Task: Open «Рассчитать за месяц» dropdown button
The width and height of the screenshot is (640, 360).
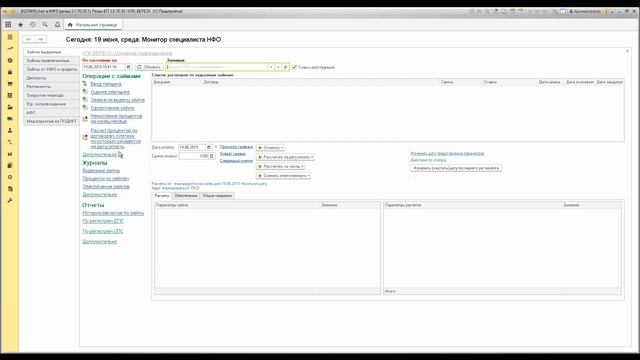Action: point(280,166)
